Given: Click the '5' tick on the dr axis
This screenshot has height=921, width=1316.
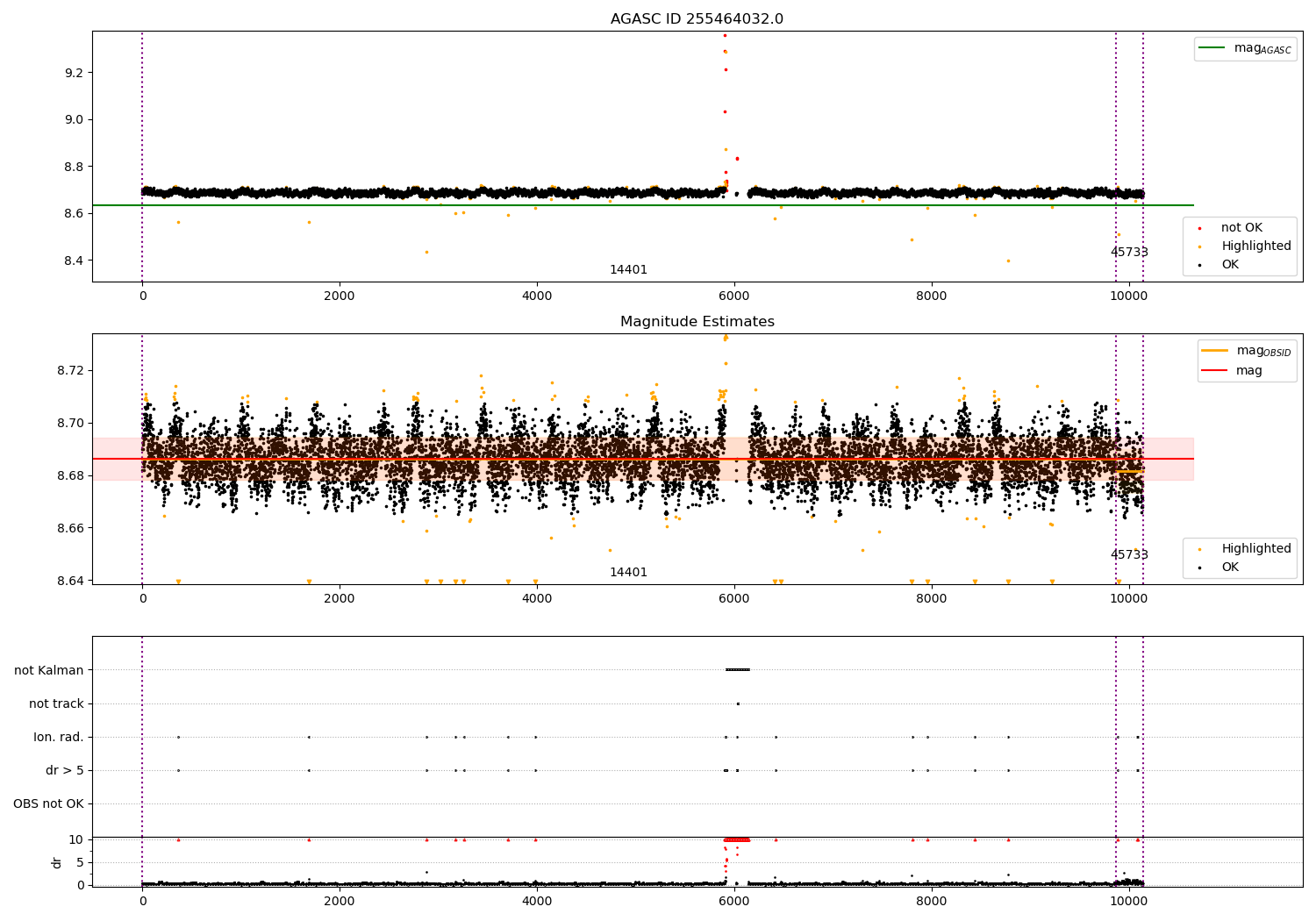Looking at the screenshot, I should pyautogui.click(x=80, y=862).
